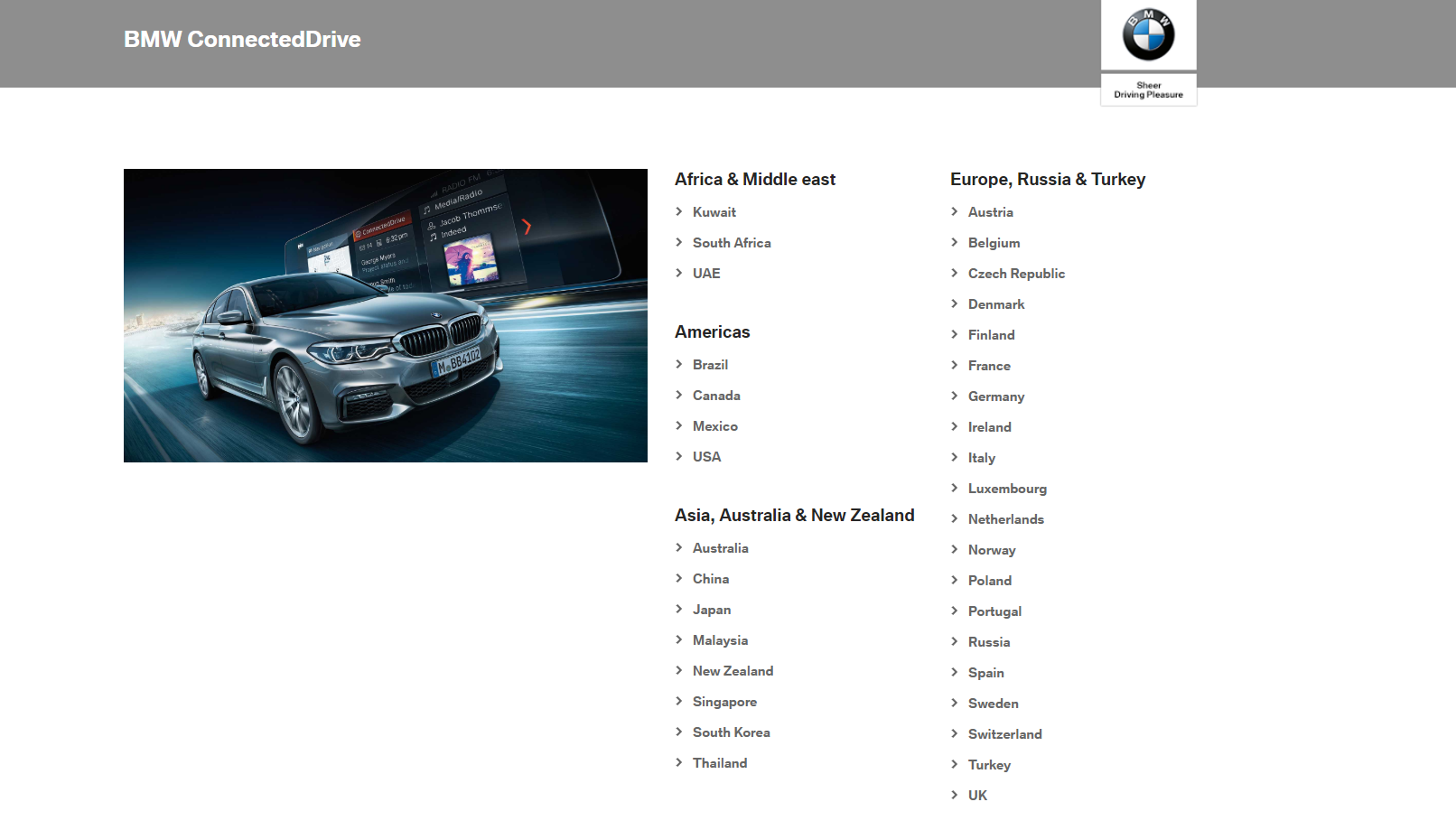
Task: Click the chevron arrow beside Switzerland
Action: tap(955, 733)
